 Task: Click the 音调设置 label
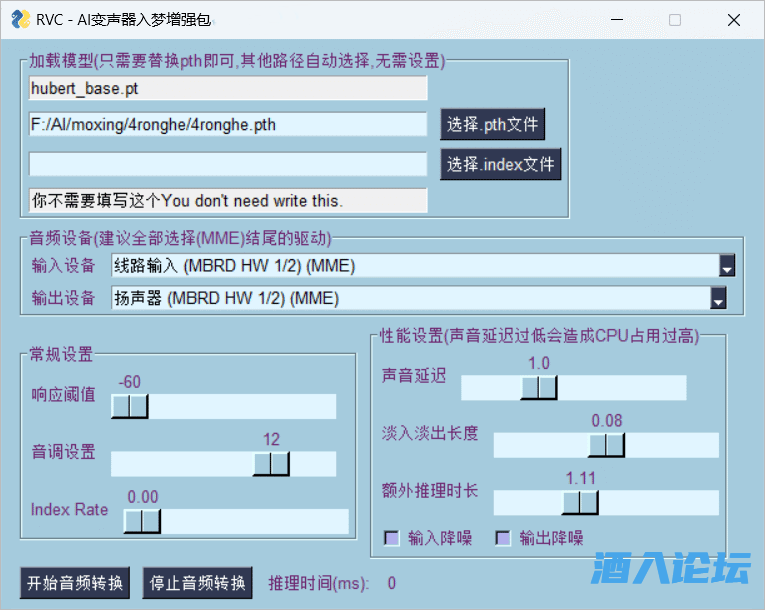tap(63, 452)
